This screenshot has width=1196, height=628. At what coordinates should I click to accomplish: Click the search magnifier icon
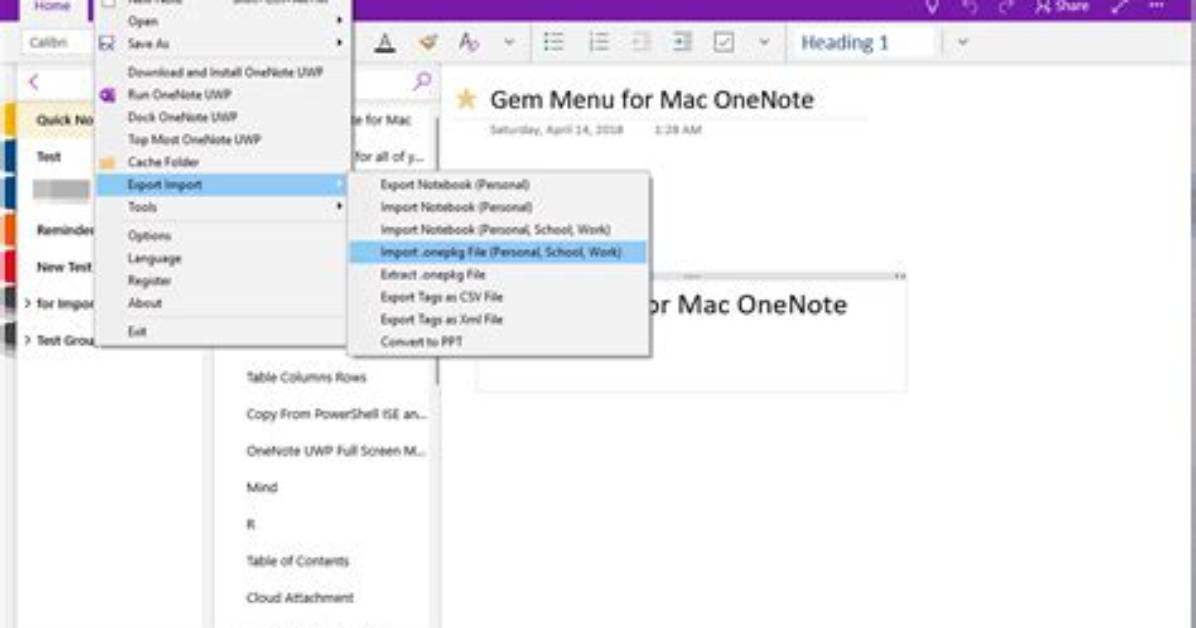422,81
